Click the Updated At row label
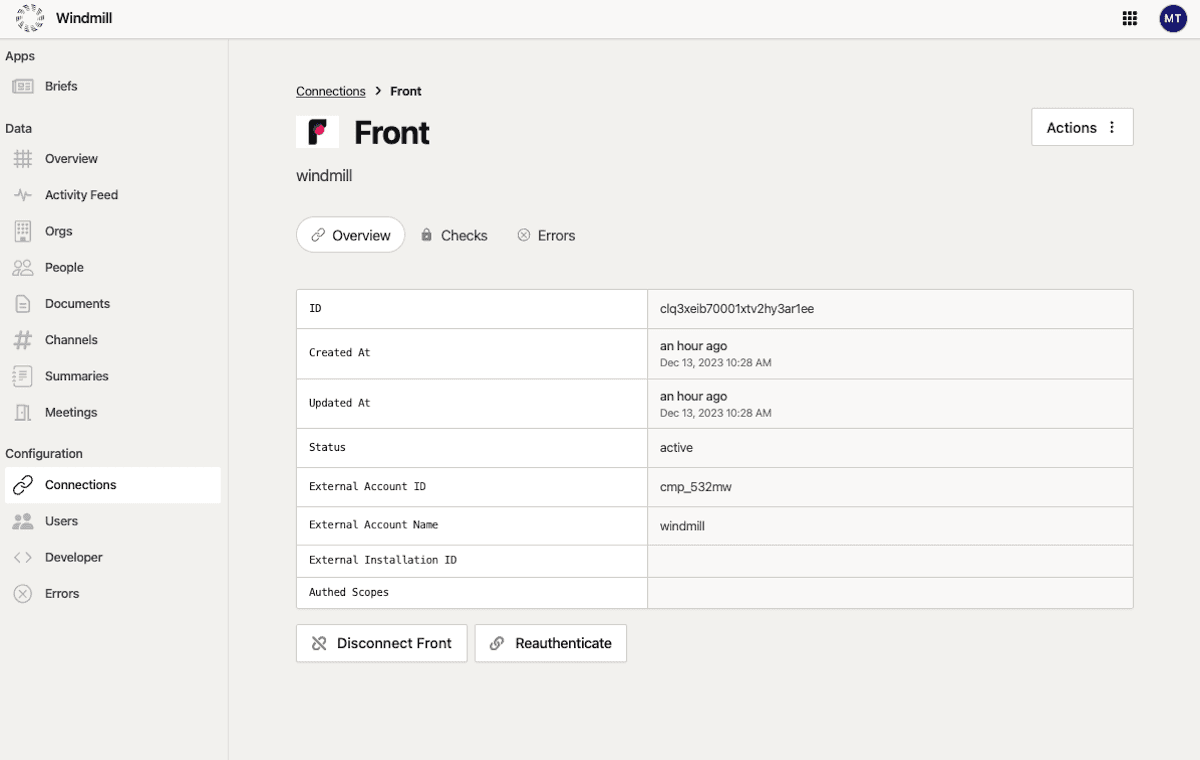 tap(340, 403)
